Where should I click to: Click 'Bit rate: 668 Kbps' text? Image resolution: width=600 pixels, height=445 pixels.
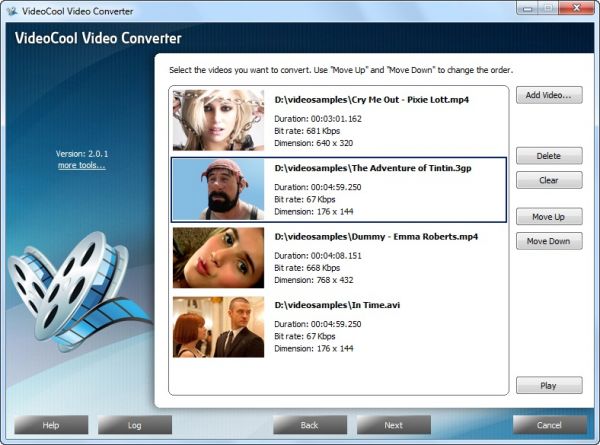tap(307, 268)
